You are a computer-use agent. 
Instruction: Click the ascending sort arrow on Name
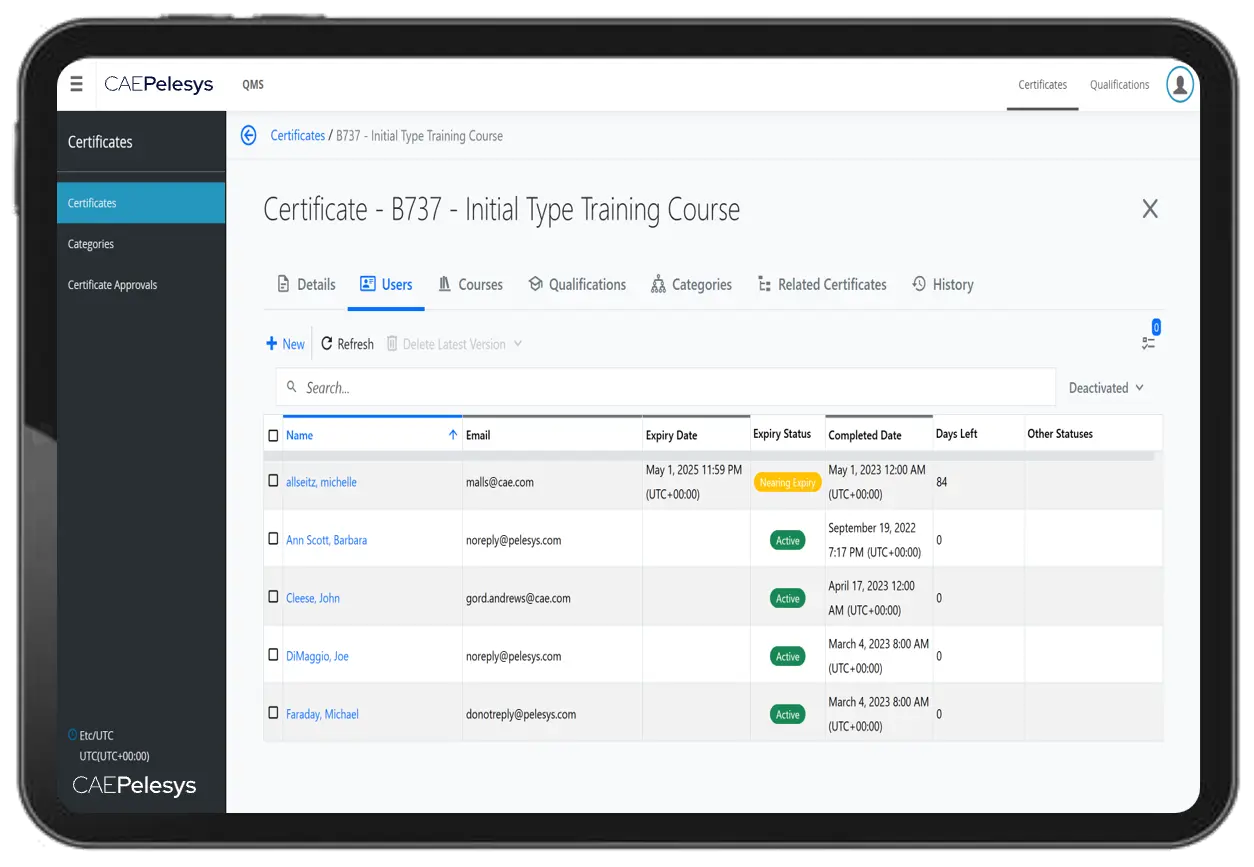[453, 435]
